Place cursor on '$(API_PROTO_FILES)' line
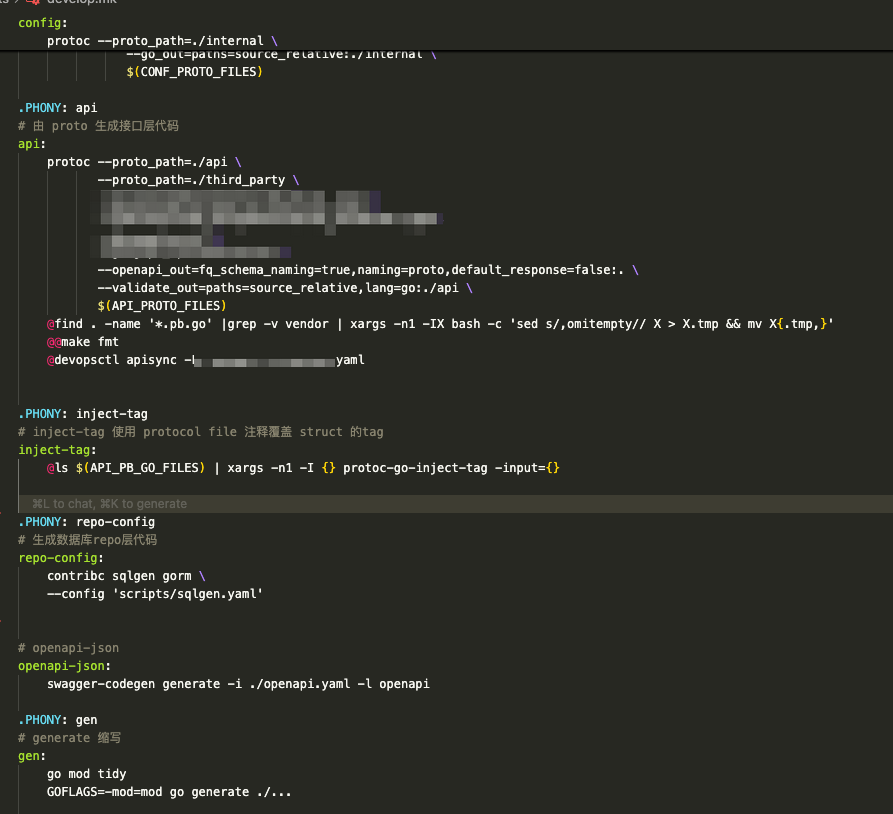The height and width of the screenshot is (814, 893). (162, 306)
